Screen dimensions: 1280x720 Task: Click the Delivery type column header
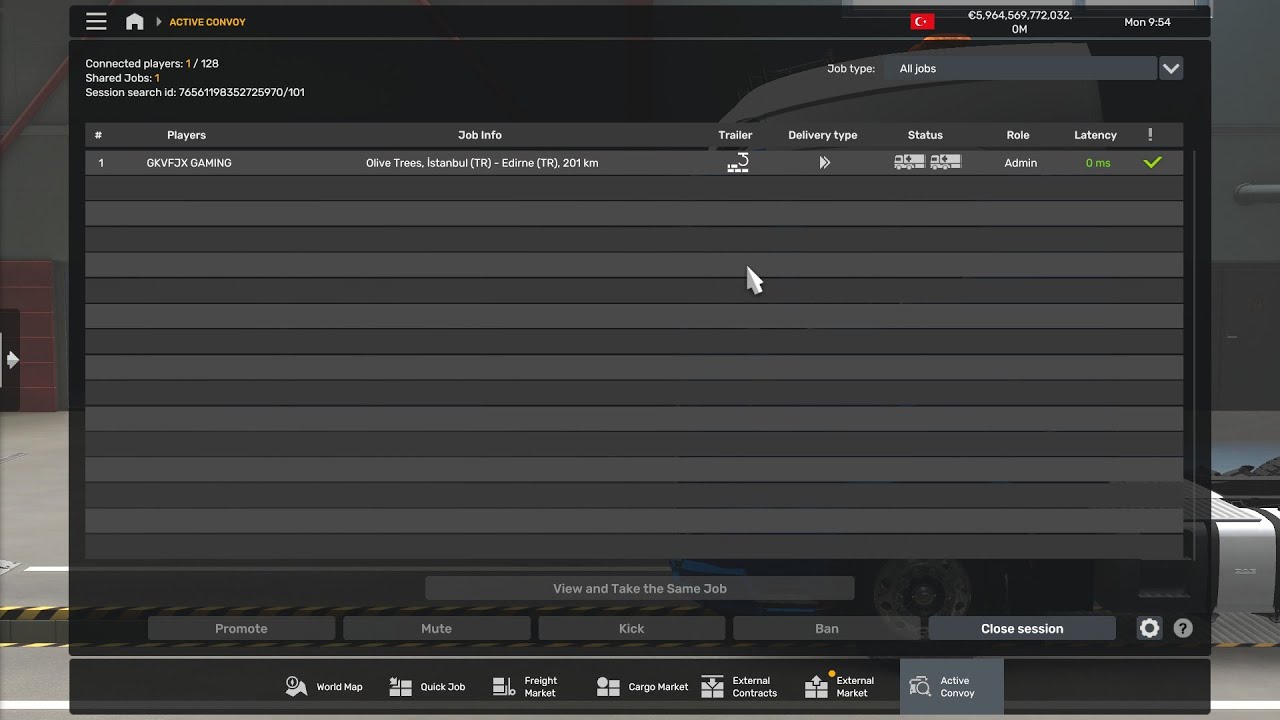822,135
